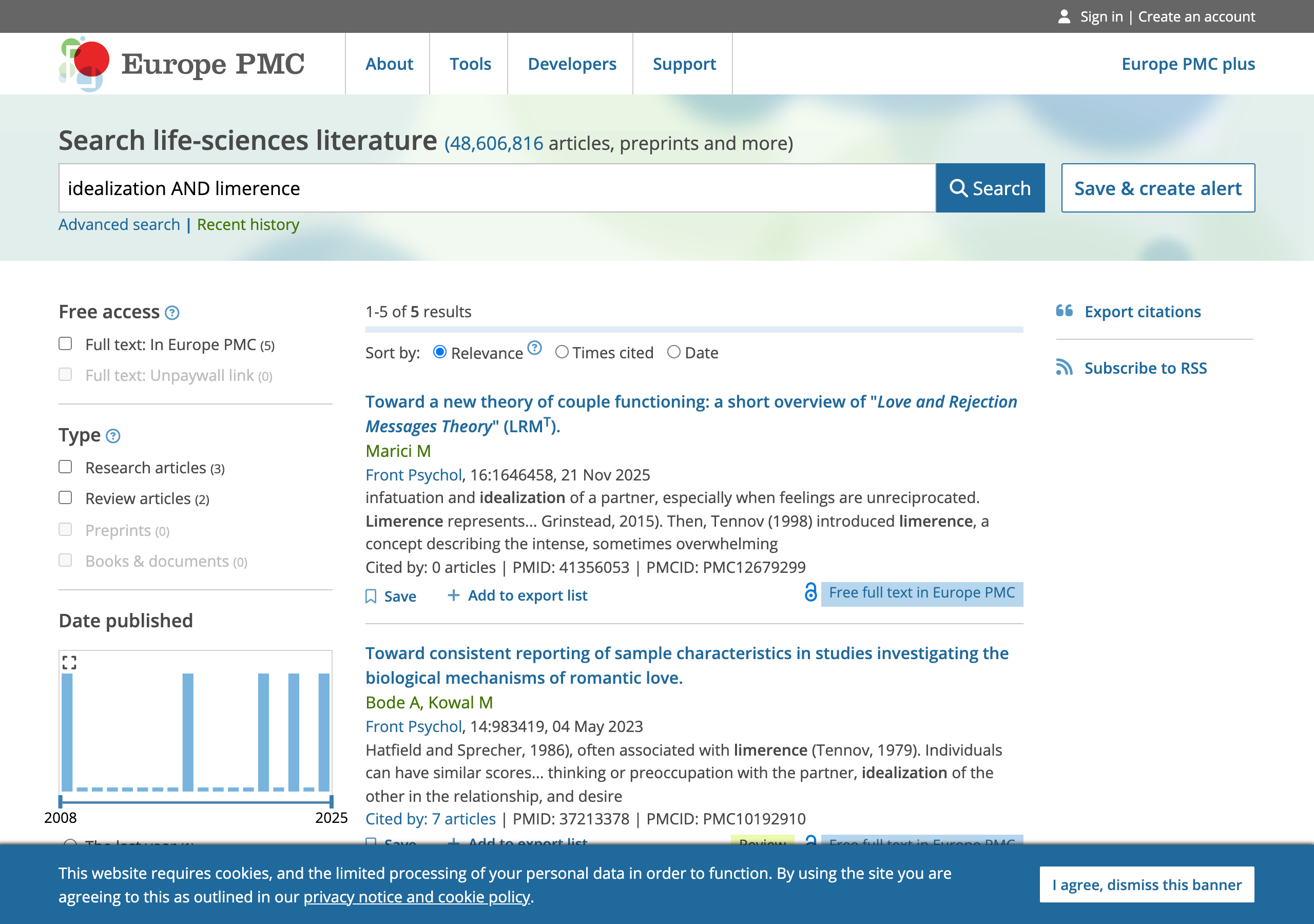Viewport: 1314px width, 924px height.
Task: Open the About menu
Action: click(x=389, y=64)
